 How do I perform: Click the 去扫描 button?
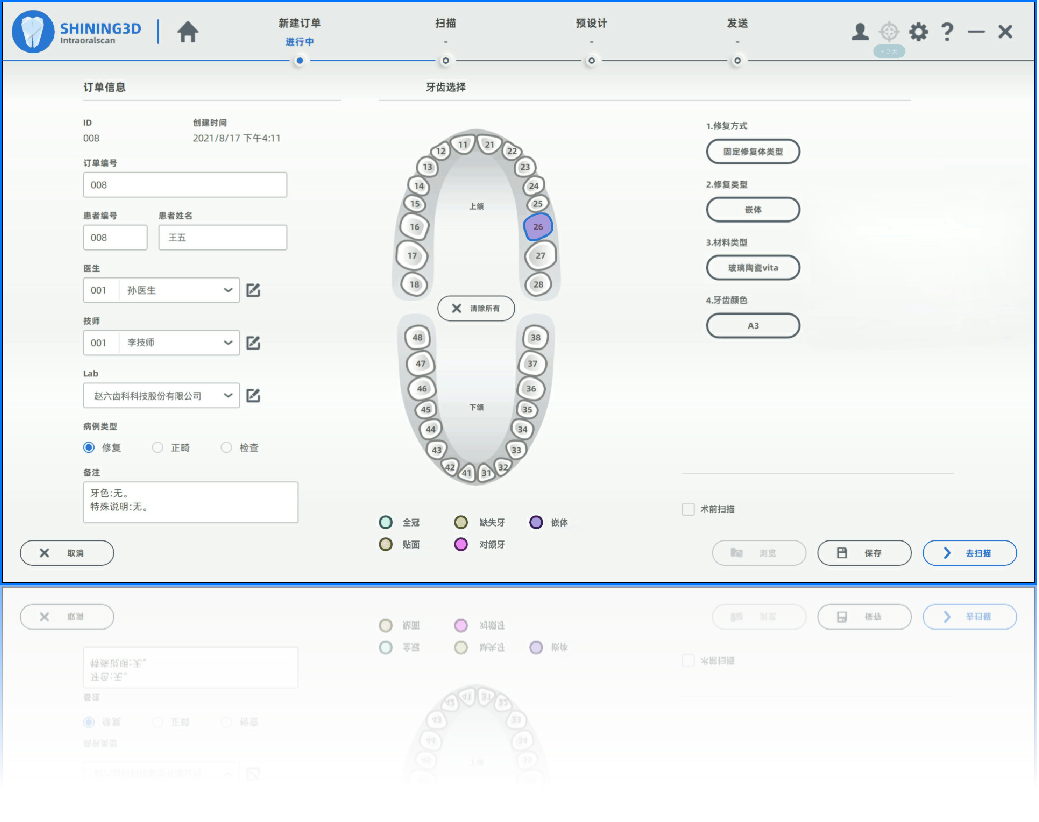969,553
